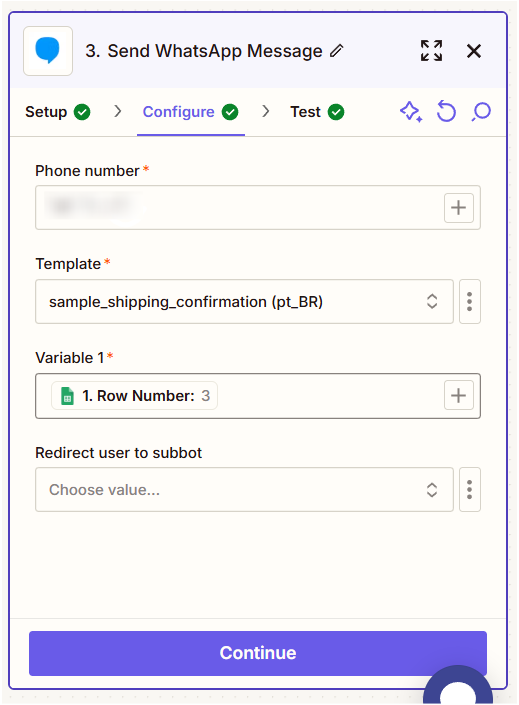This screenshot has height=705, width=519.
Task: Click the Continue button
Action: pos(258,653)
